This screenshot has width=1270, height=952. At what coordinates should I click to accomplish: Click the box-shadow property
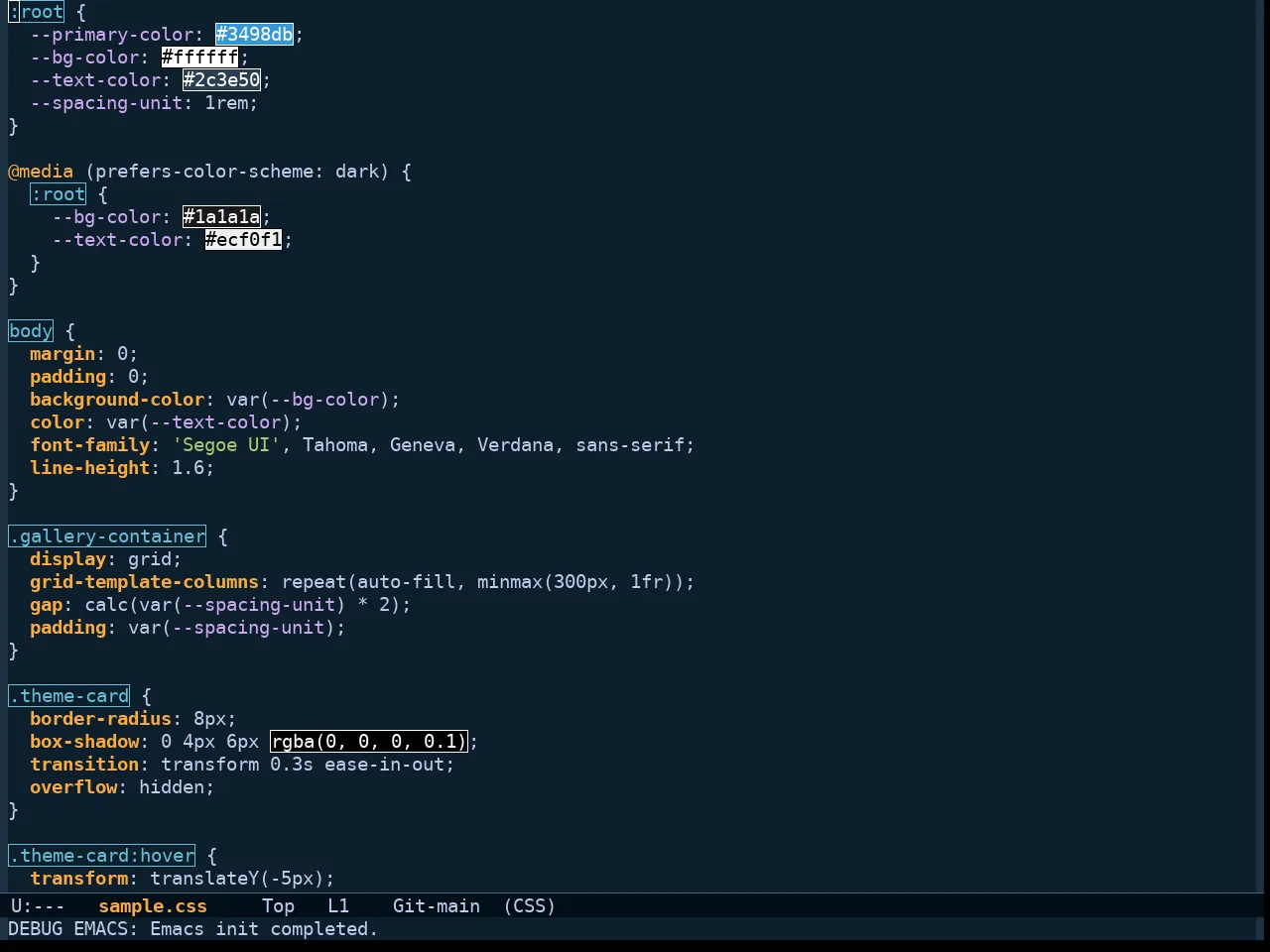(x=84, y=742)
